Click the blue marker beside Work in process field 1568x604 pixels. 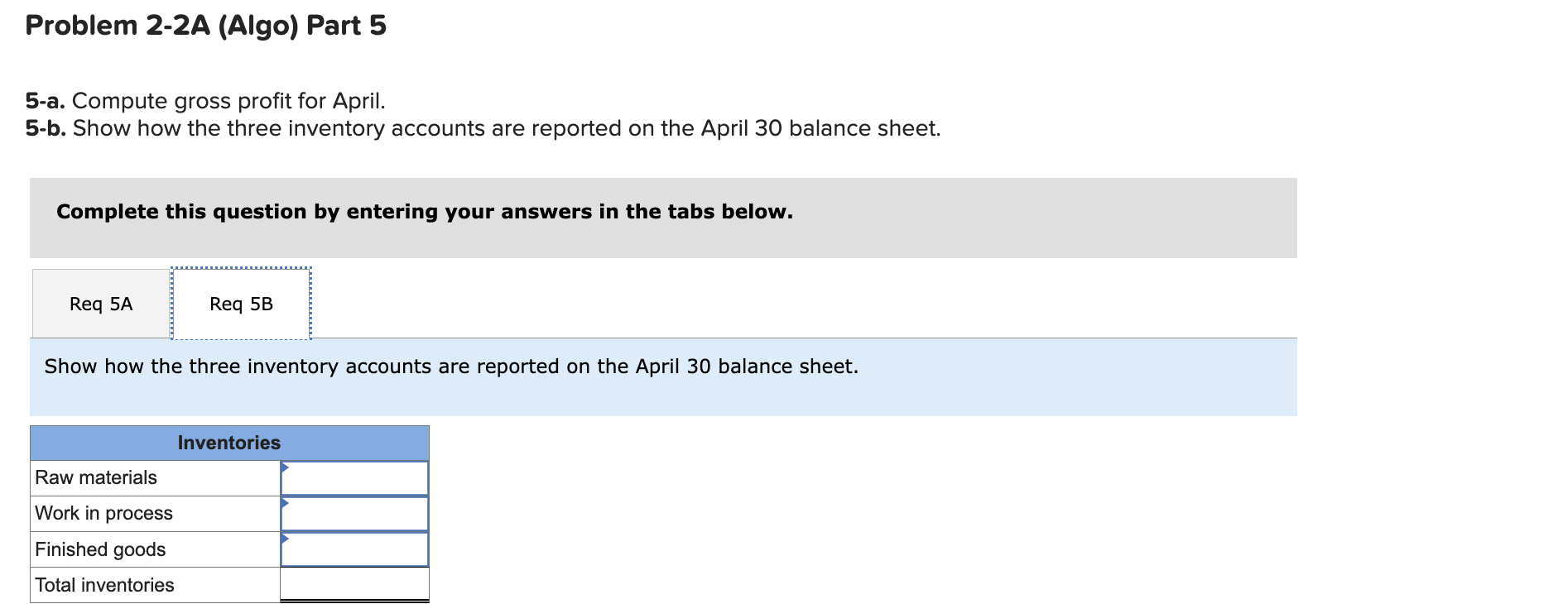286,502
